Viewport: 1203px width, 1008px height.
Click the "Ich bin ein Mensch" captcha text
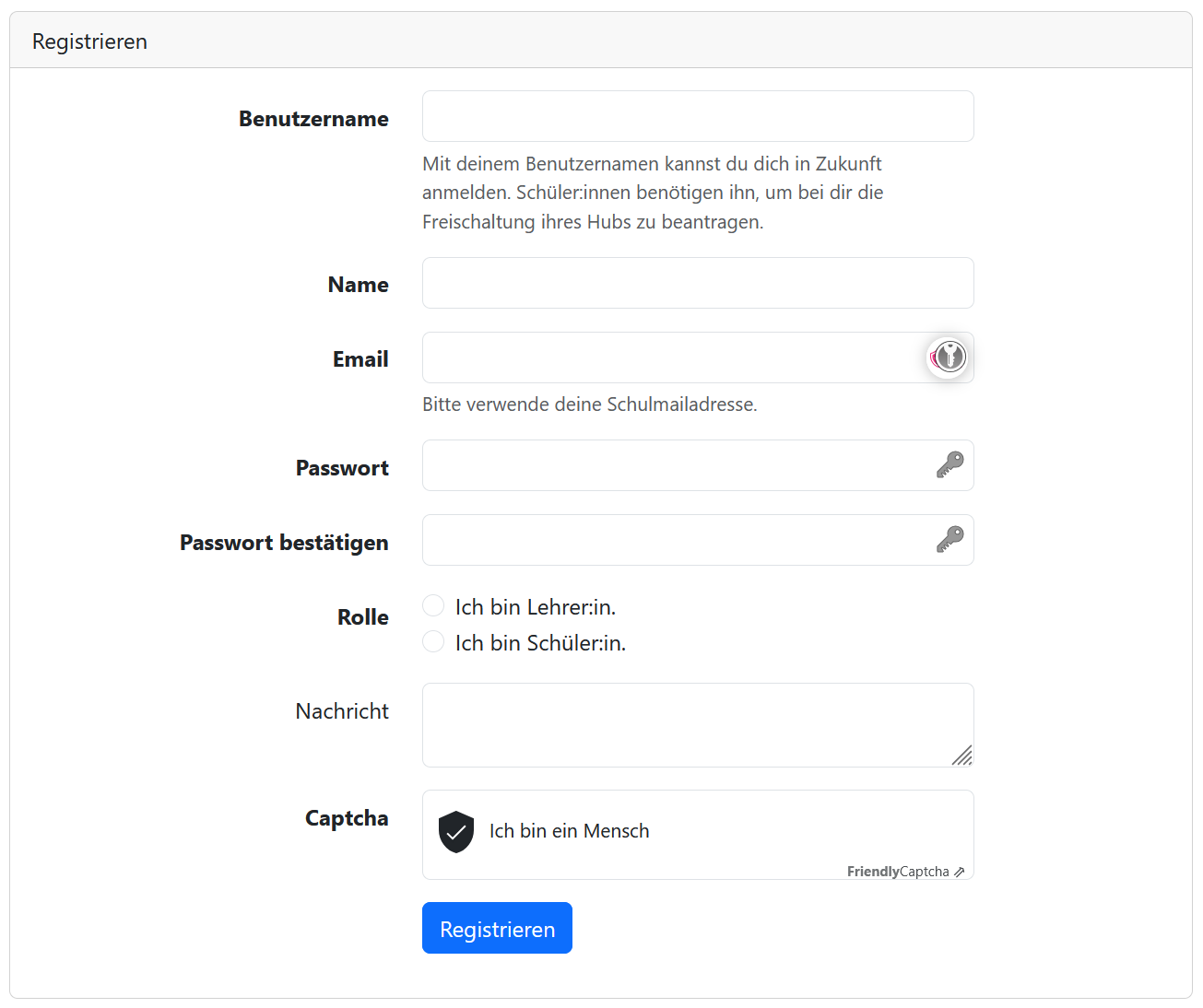569,831
